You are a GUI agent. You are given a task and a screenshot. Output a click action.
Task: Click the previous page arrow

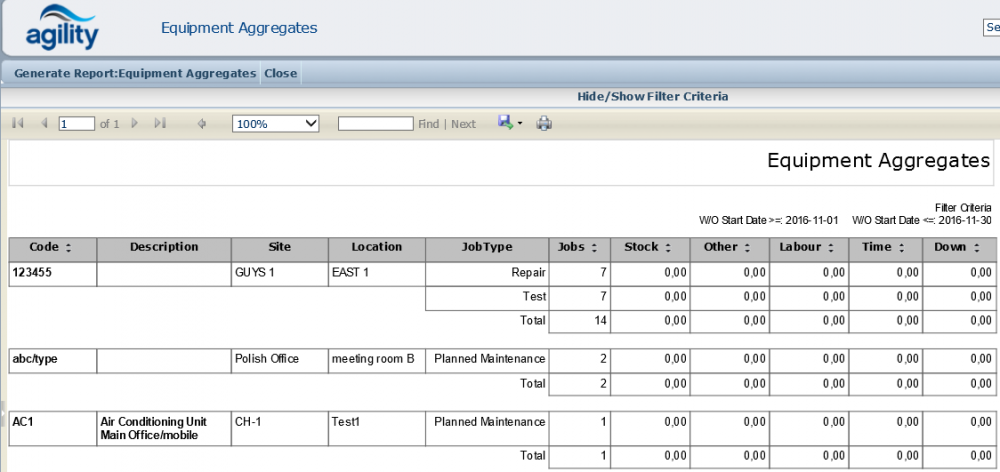43,123
